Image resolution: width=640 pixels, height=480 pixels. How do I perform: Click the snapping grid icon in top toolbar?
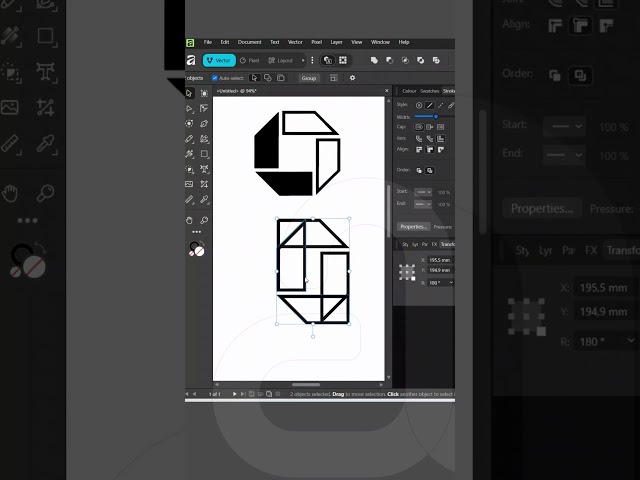pyautogui.click(x=343, y=60)
